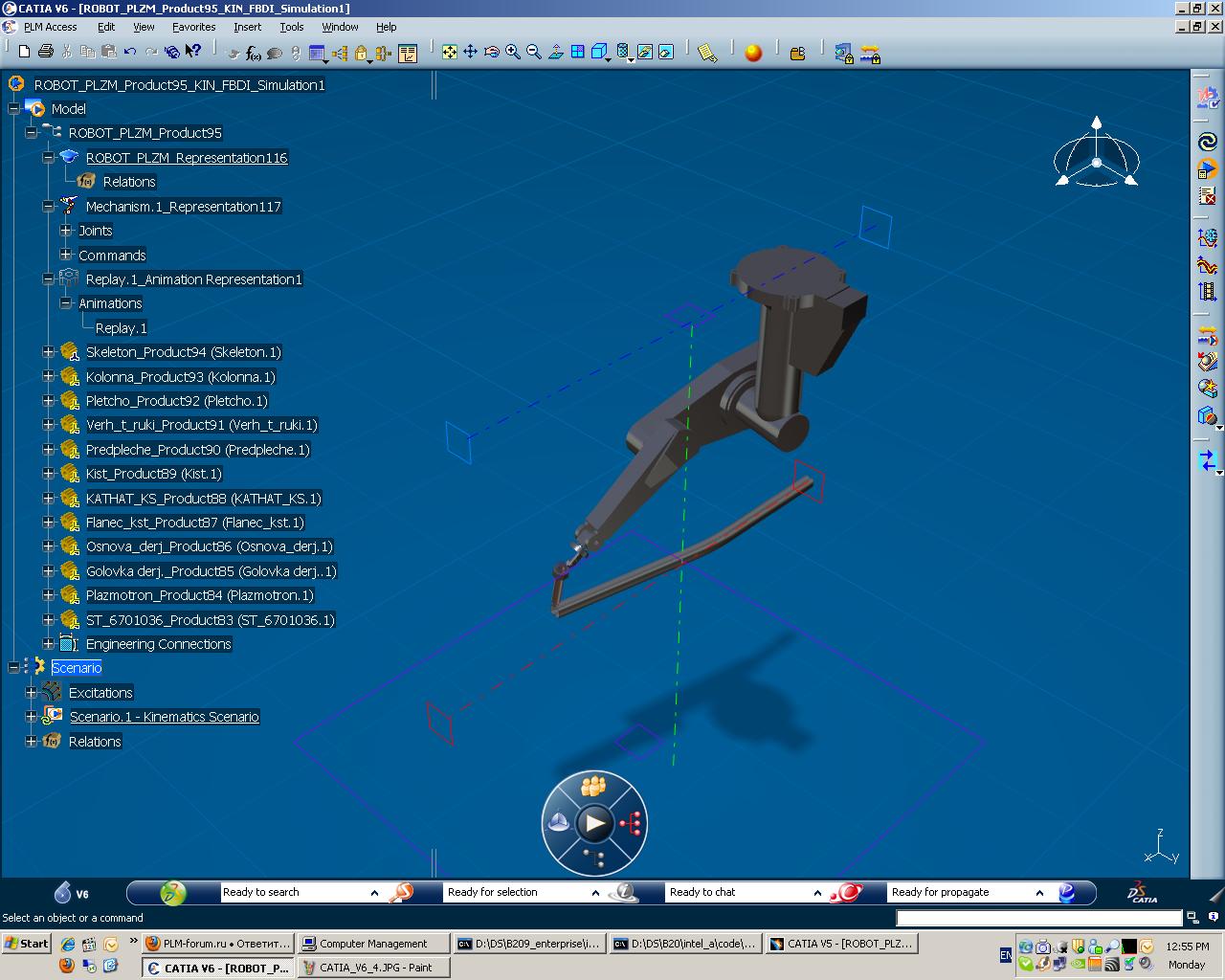1225x980 pixels.
Task: Click the What's This help cursor icon
Action: pyautogui.click(x=193, y=52)
